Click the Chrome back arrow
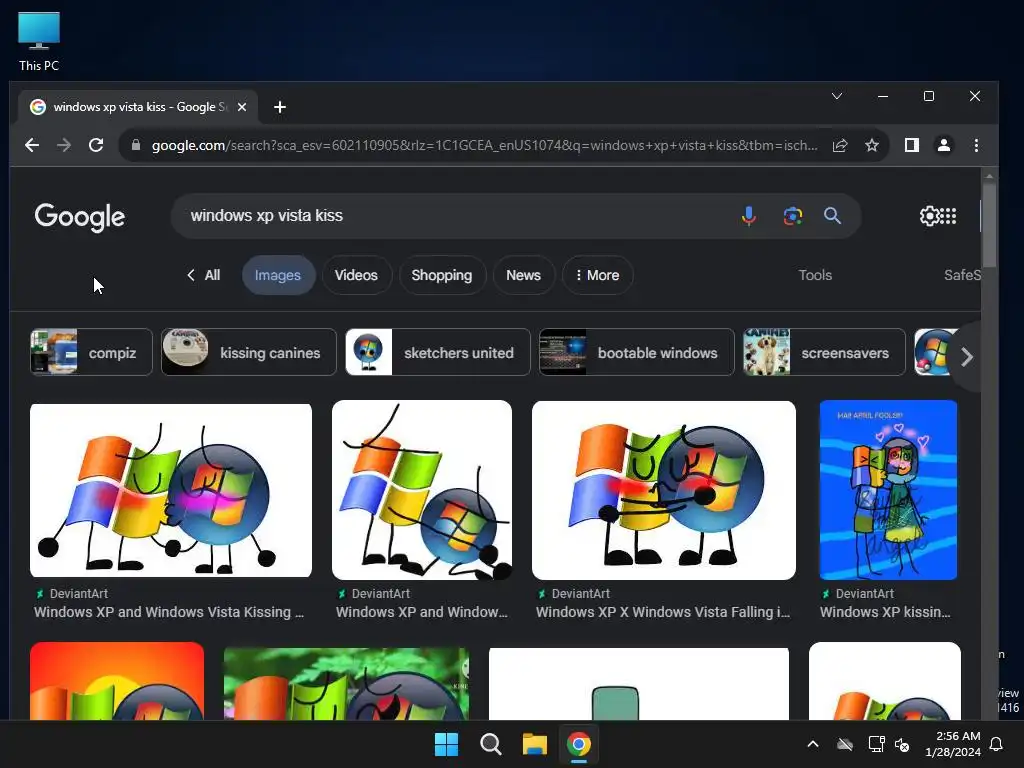 click(31, 145)
